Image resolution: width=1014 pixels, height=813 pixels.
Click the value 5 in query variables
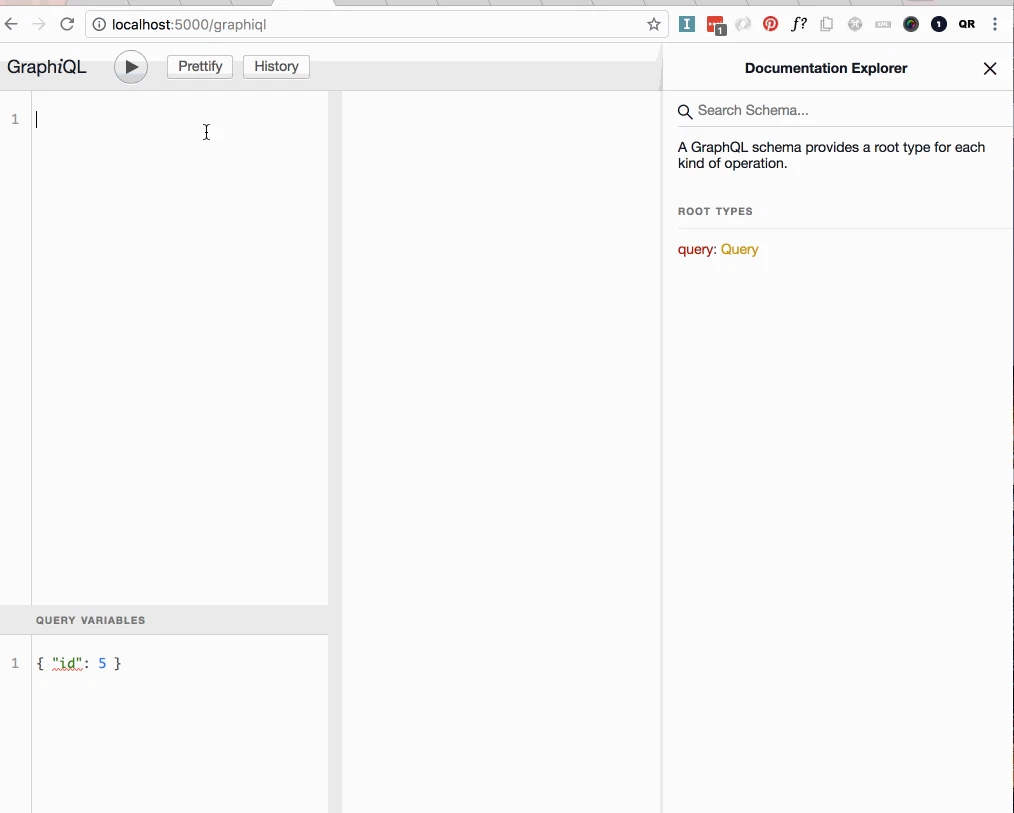click(102, 664)
